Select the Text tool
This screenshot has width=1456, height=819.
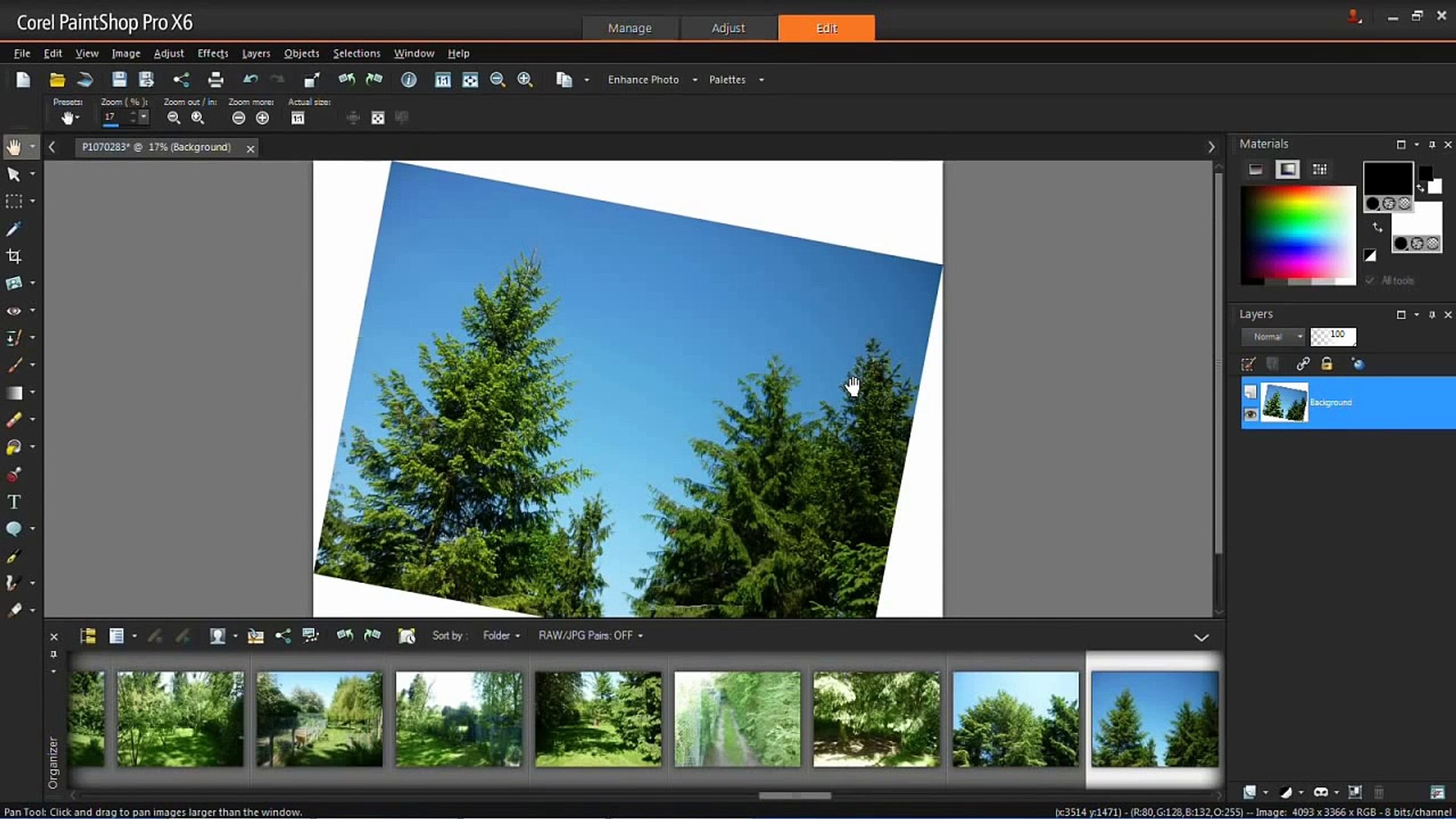coord(14,502)
